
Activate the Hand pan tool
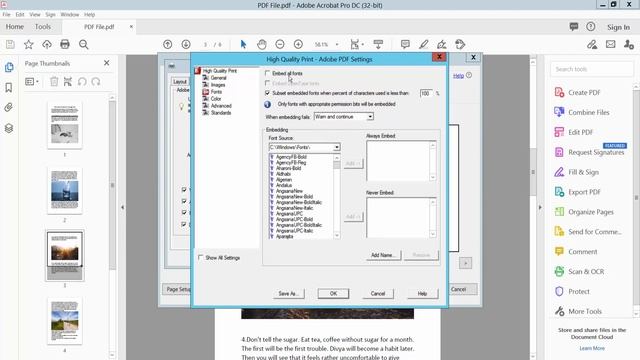coord(262,44)
